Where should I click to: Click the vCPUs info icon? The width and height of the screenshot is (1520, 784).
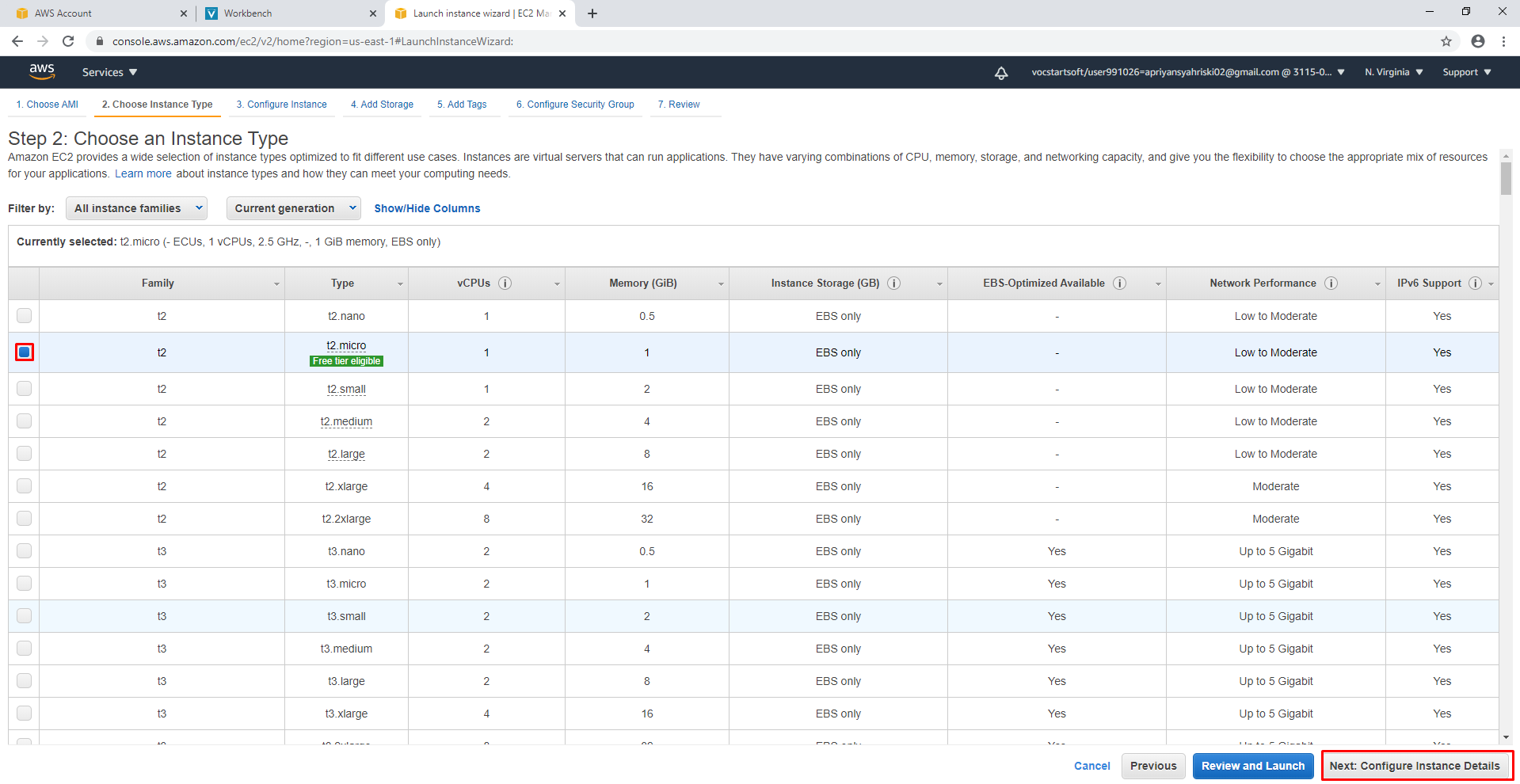tap(505, 284)
